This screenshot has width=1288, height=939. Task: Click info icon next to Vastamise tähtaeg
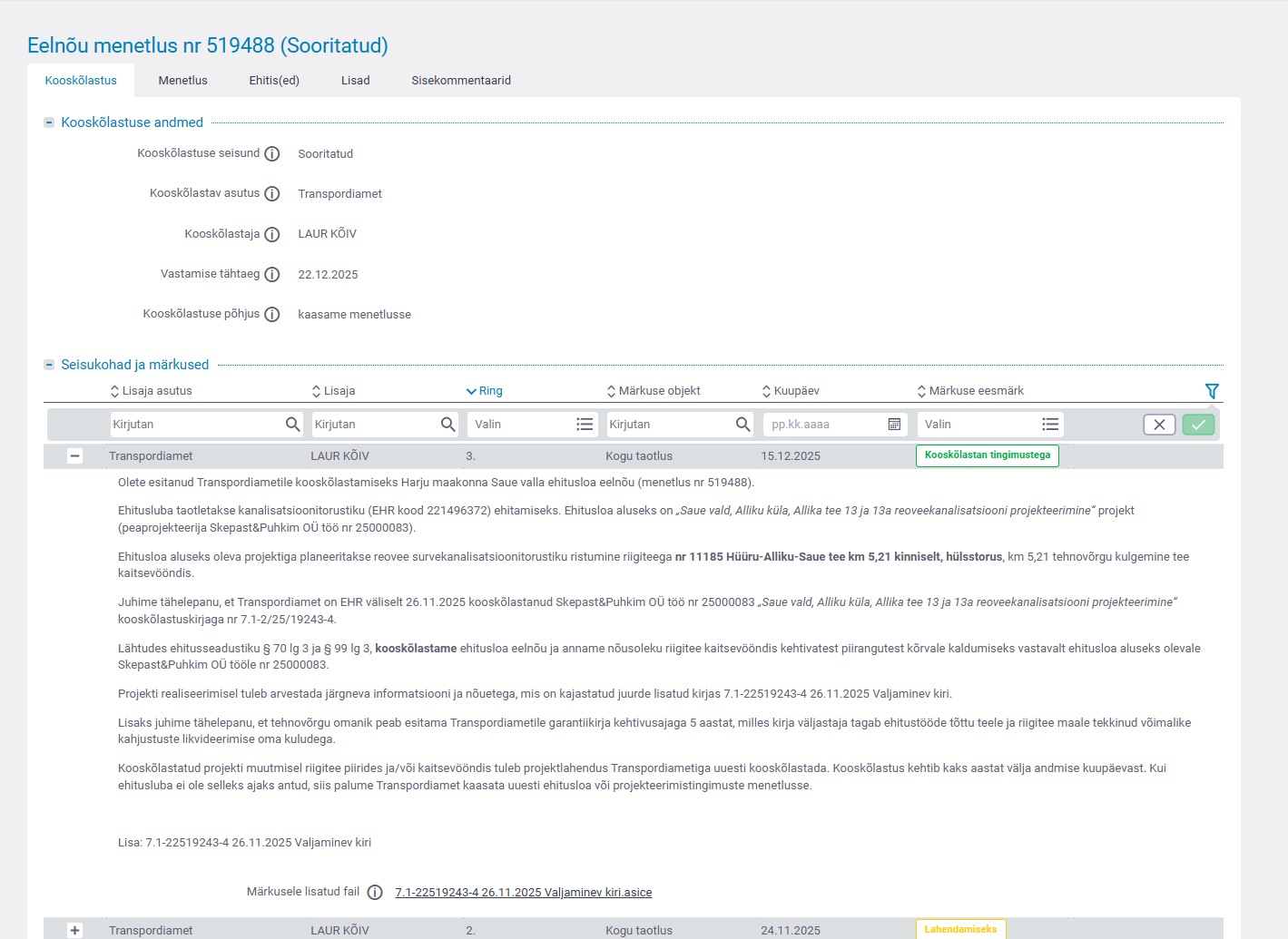pos(271,275)
